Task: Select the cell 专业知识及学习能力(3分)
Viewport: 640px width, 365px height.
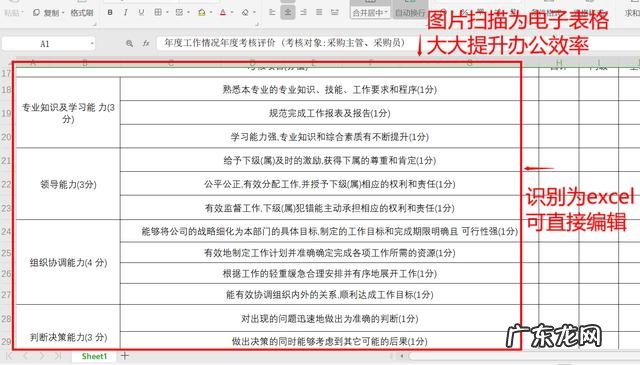Action: [68, 113]
